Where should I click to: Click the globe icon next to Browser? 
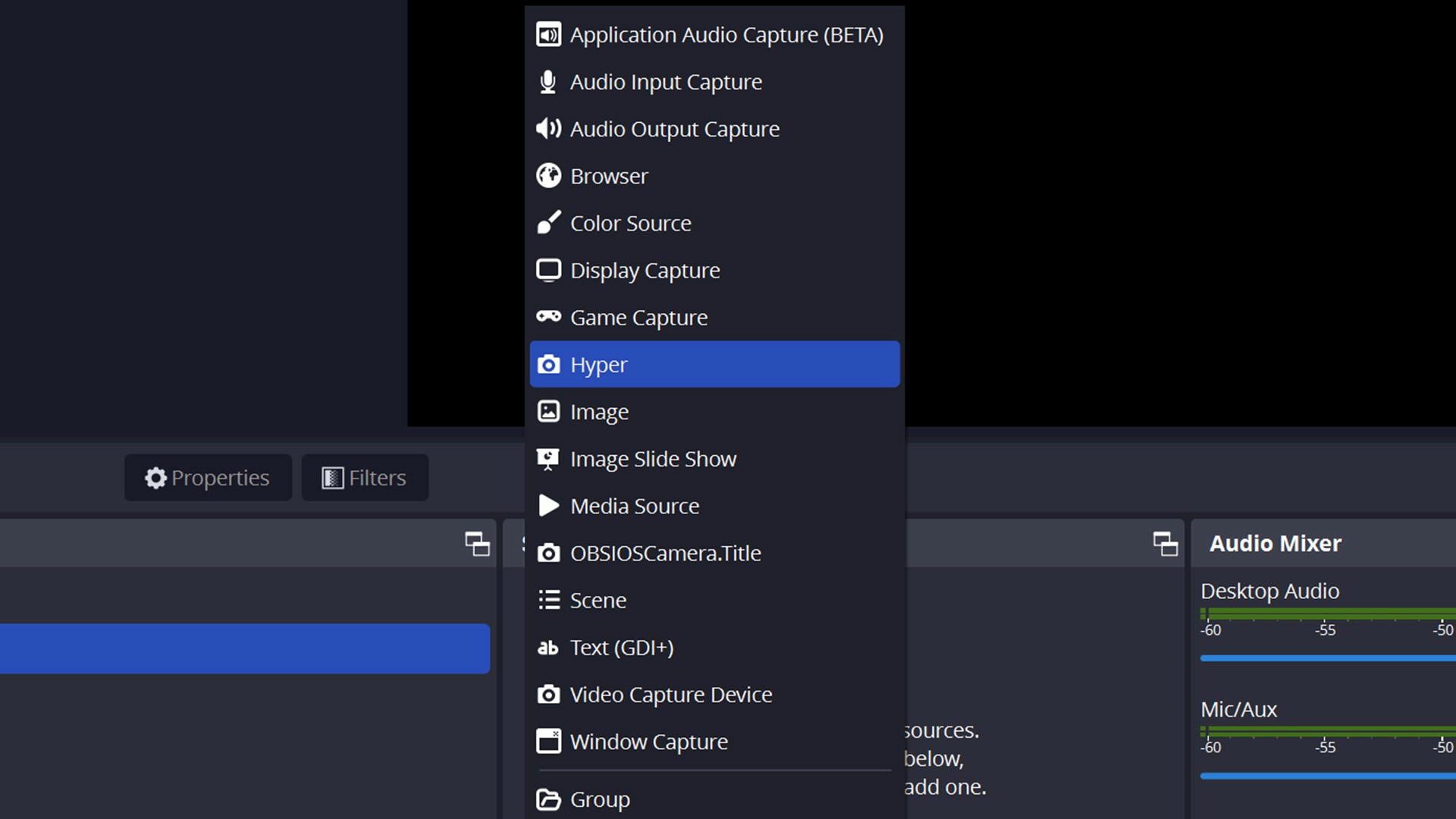pos(548,176)
